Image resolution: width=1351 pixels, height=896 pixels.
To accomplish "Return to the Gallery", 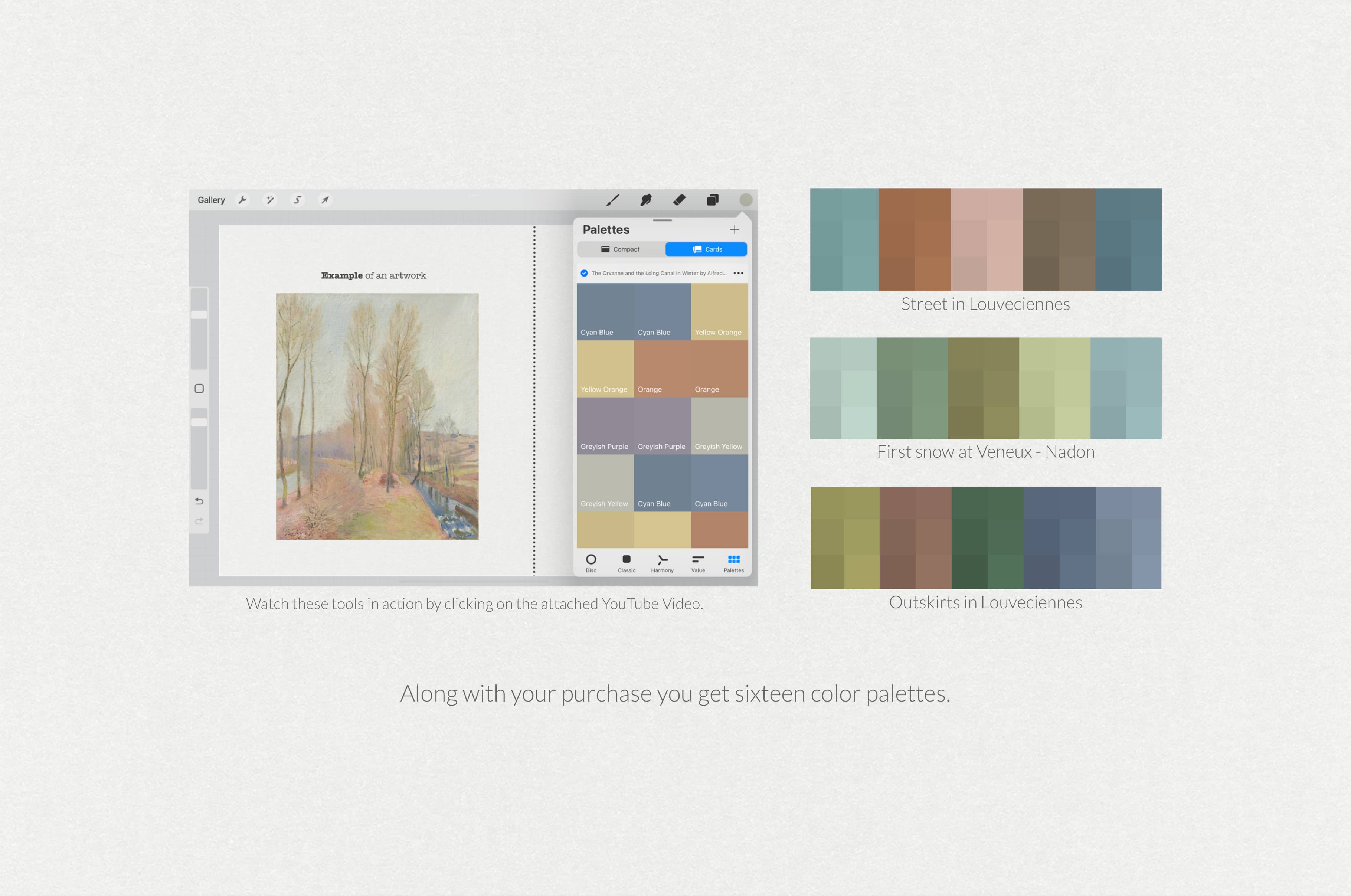I will 211,199.
